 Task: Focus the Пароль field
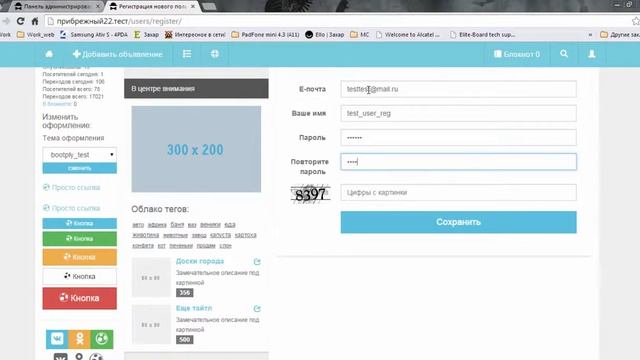pyautogui.click(x=458, y=138)
